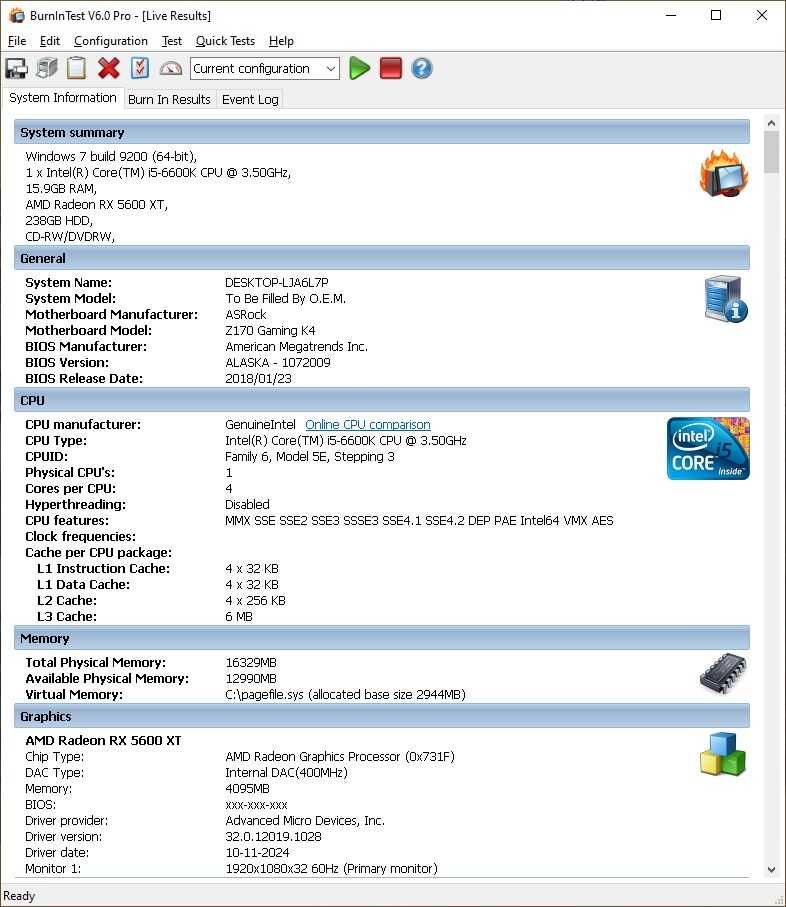Click the American Megatrends Inc. value

[296, 346]
